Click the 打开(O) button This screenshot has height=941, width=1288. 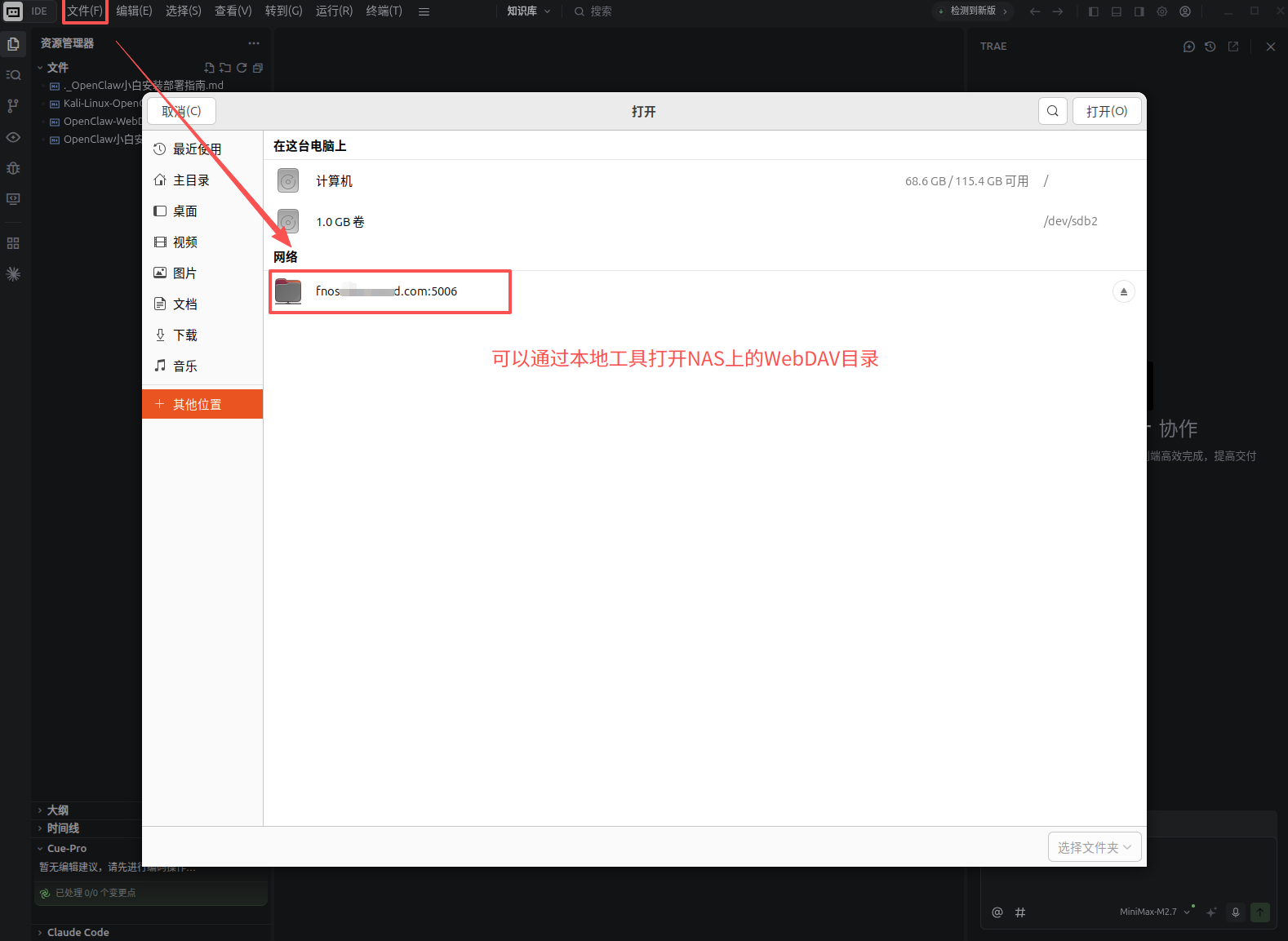tap(1106, 111)
